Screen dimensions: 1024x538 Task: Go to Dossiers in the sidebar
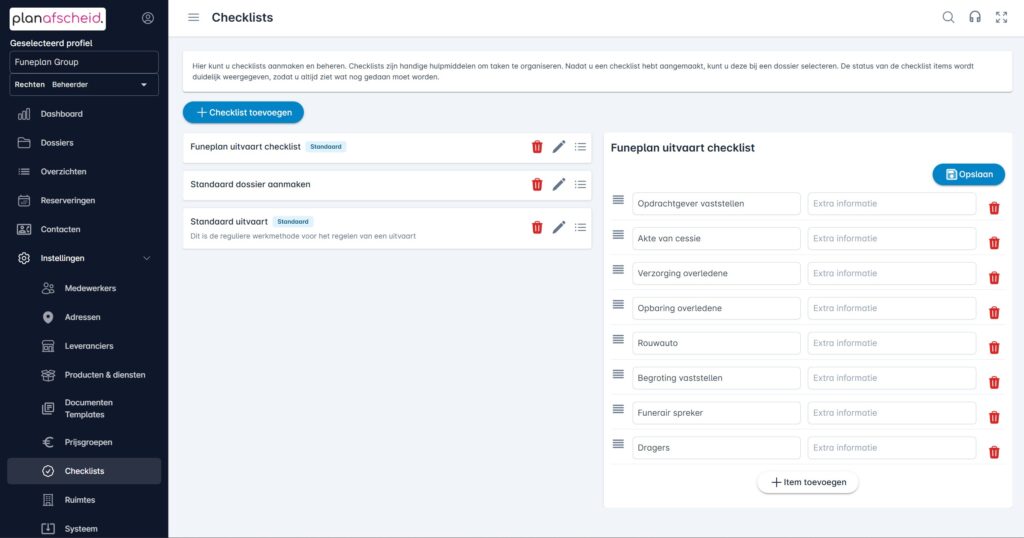(57, 143)
